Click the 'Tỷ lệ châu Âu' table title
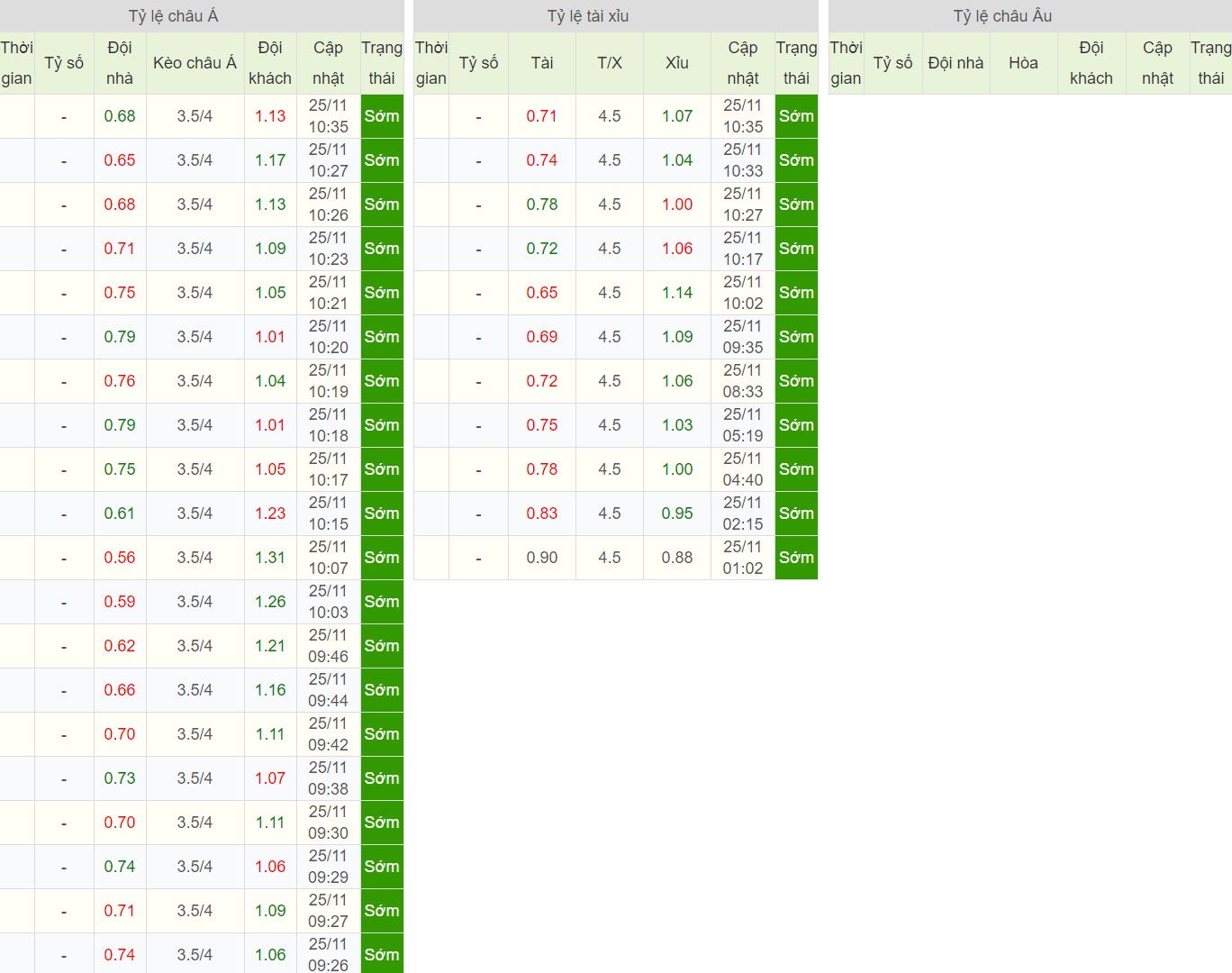 pos(1002,16)
